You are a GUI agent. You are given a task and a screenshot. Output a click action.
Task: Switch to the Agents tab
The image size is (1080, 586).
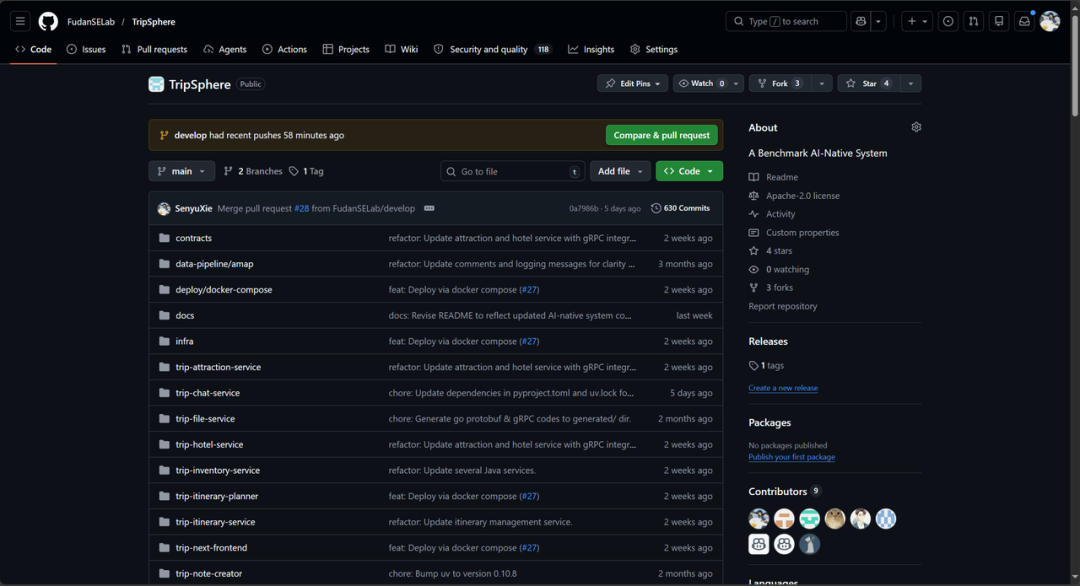225,50
